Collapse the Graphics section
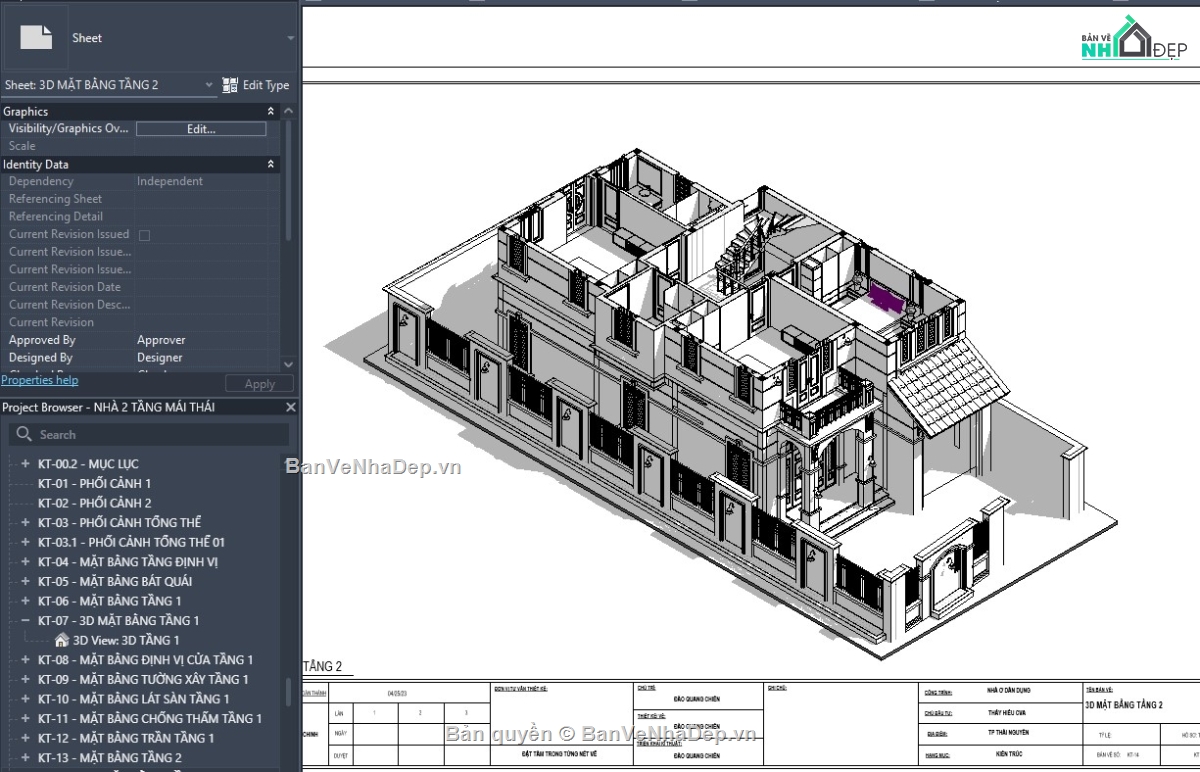Viewport: 1200px width, 772px height. pos(270,111)
